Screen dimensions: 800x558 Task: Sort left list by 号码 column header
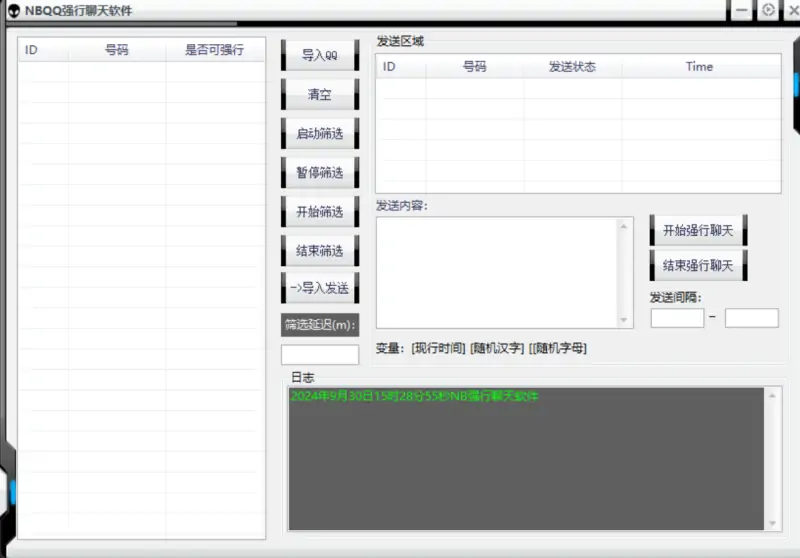117,50
